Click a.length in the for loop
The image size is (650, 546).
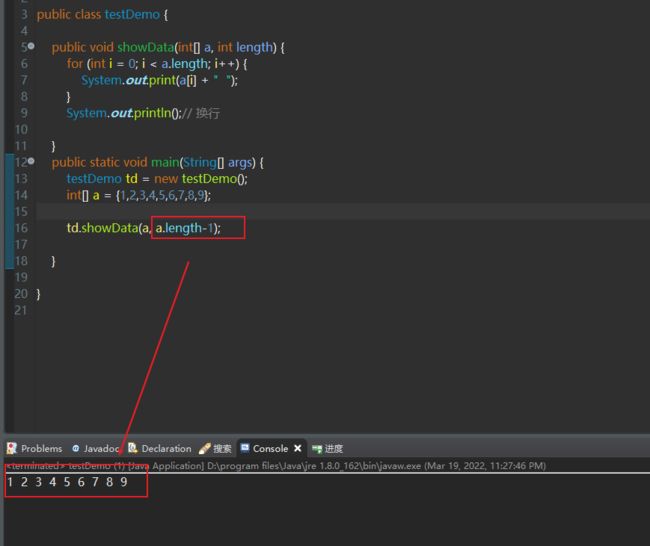(x=184, y=64)
